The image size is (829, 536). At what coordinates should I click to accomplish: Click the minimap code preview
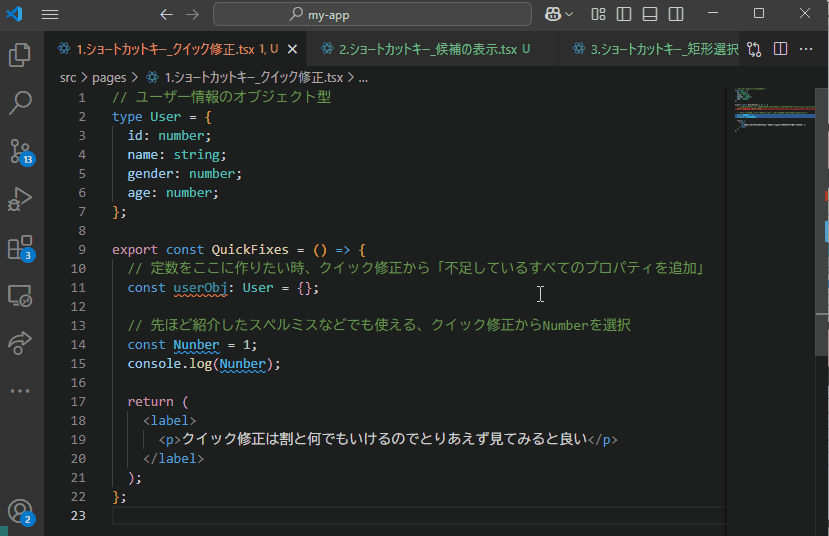tap(773, 110)
